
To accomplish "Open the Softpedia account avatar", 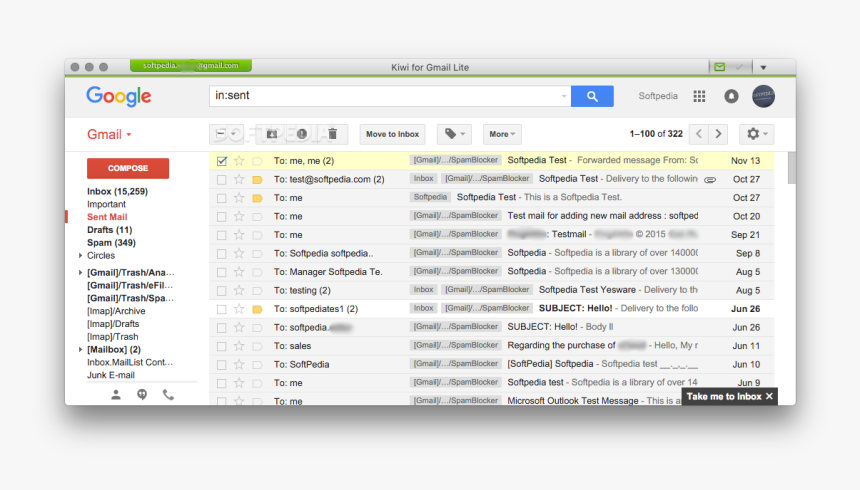I will tap(763, 96).
